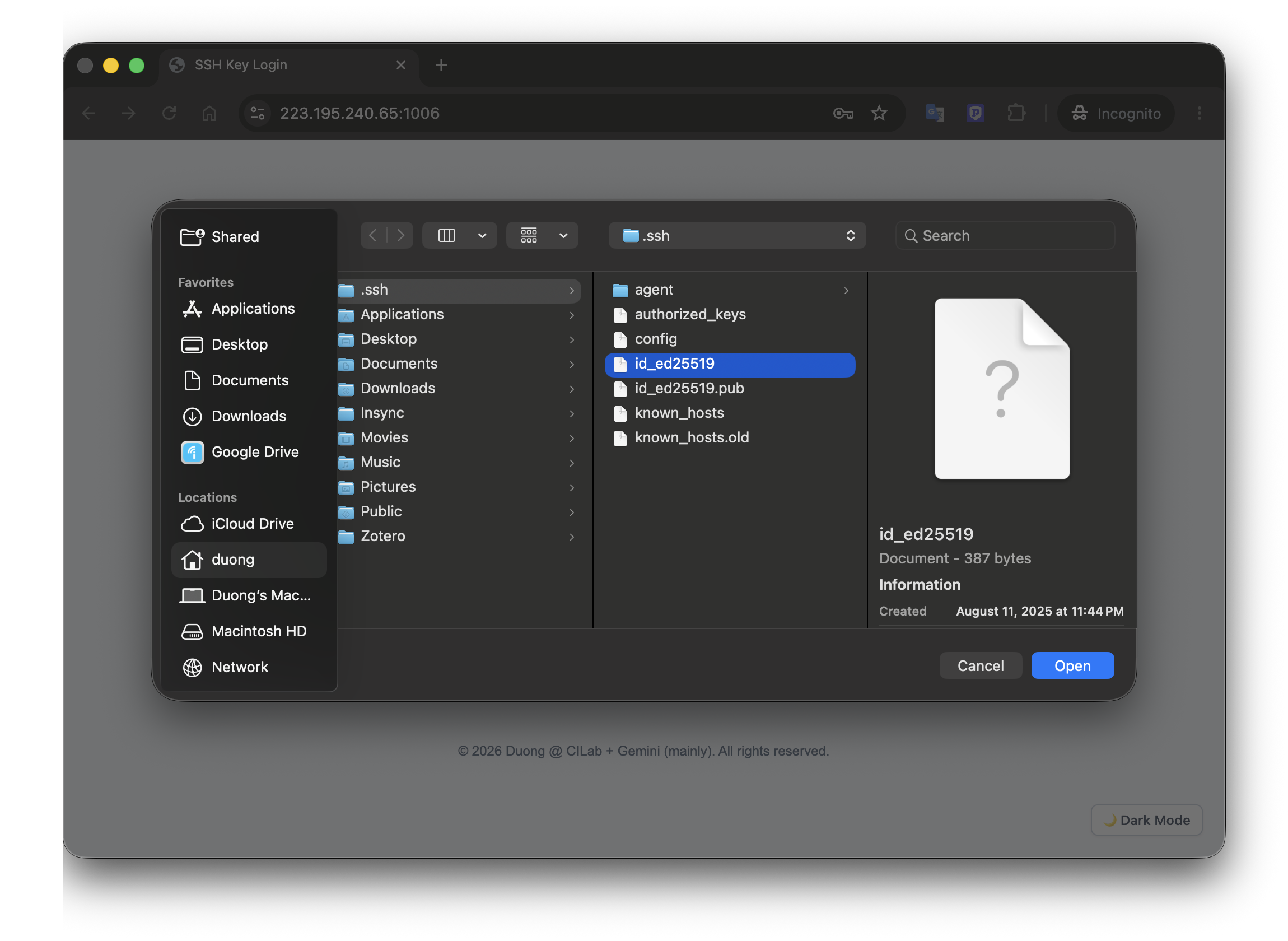Open the .ssh folder path popup
Viewport: 1288px width, 941px height.
pos(737,236)
